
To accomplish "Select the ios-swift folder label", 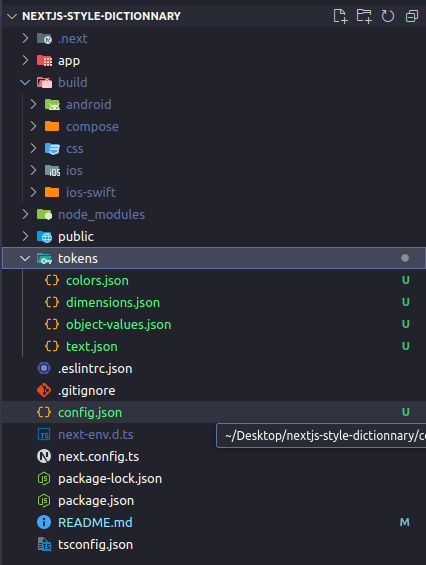I will 91,192.
